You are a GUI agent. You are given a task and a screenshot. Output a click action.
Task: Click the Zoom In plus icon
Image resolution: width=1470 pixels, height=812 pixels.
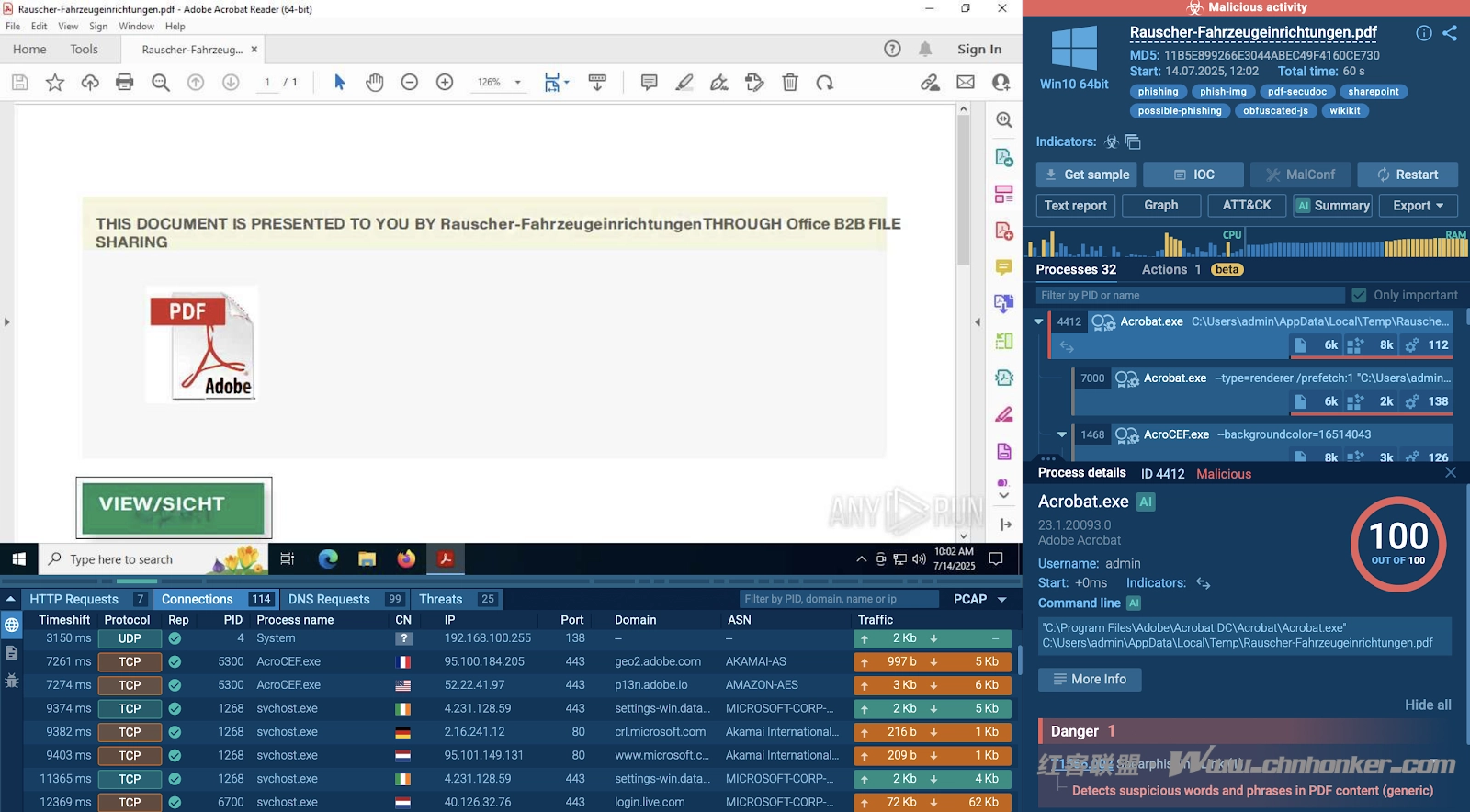click(445, 83)
